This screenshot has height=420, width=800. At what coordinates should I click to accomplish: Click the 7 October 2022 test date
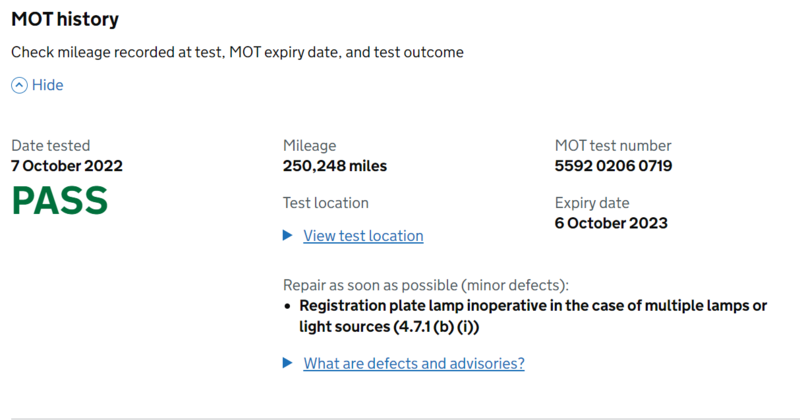(x=67, y=166)
